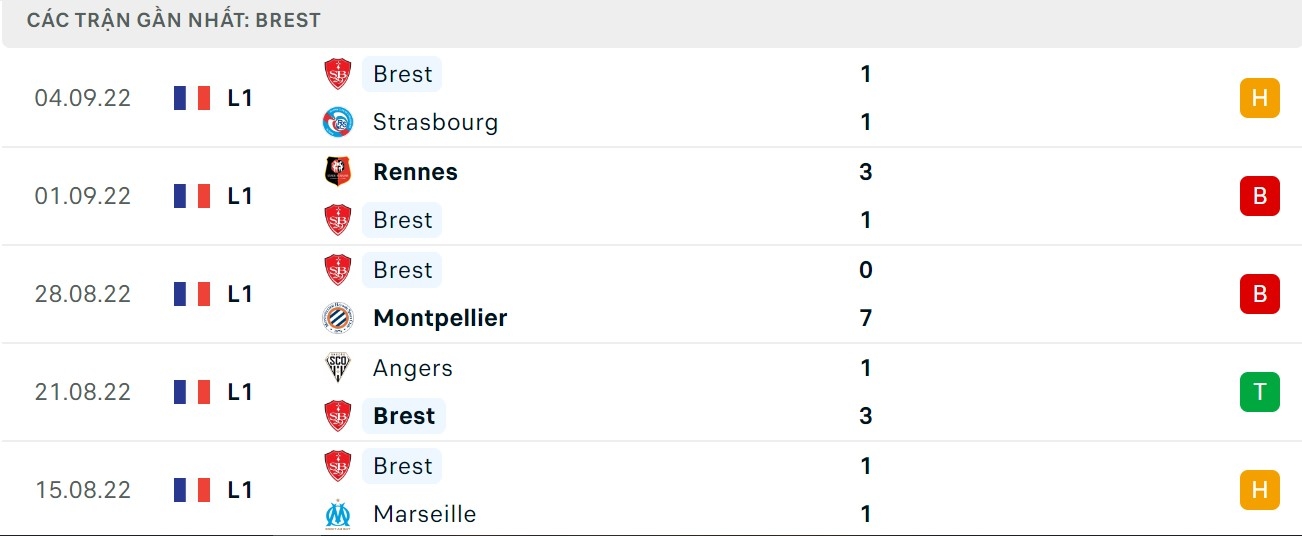Click the Montpellier club crest icon
The height and width of the screenshot is (536, 1302).
(x=338, y=318)
